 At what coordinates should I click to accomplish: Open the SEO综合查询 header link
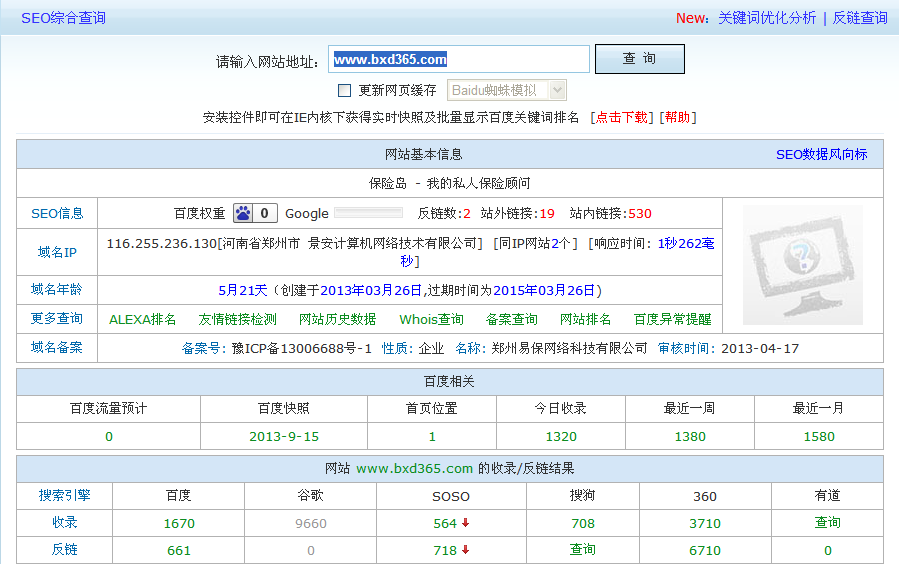(64, 18)
